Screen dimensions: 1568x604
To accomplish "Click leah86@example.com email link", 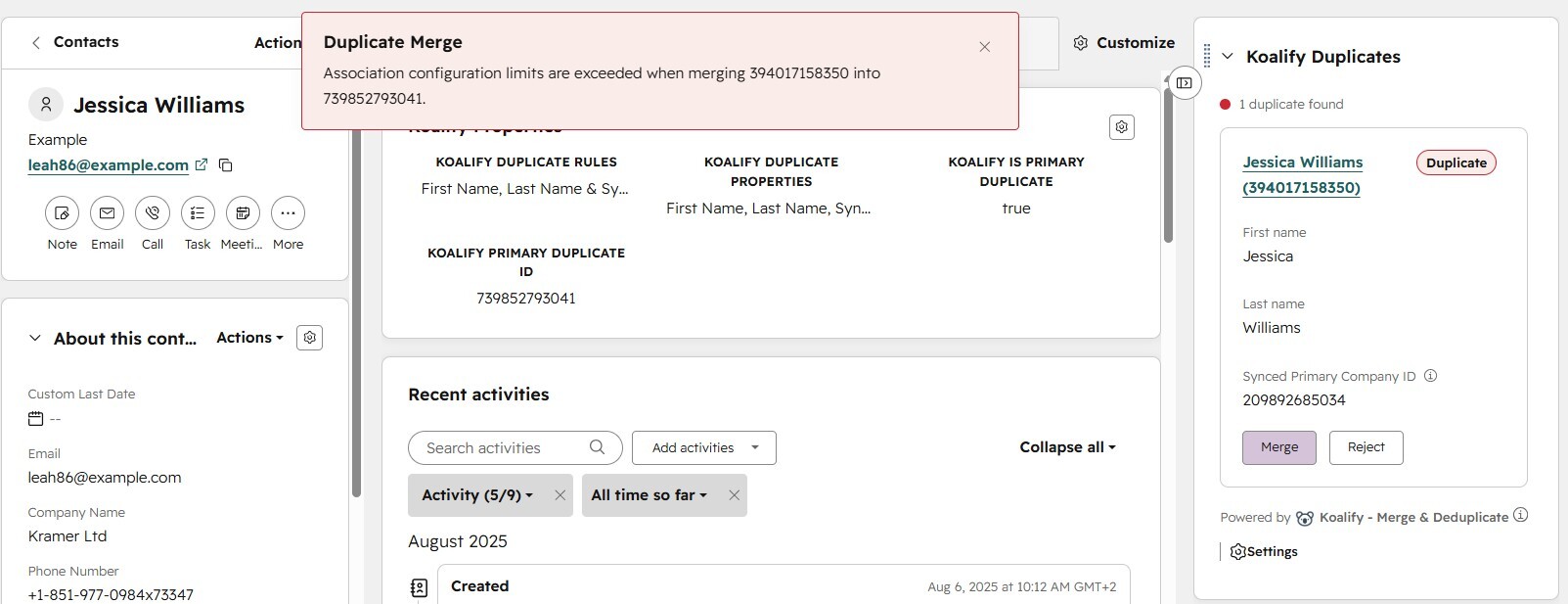I will pyautogui.click(x=109, y=165).
